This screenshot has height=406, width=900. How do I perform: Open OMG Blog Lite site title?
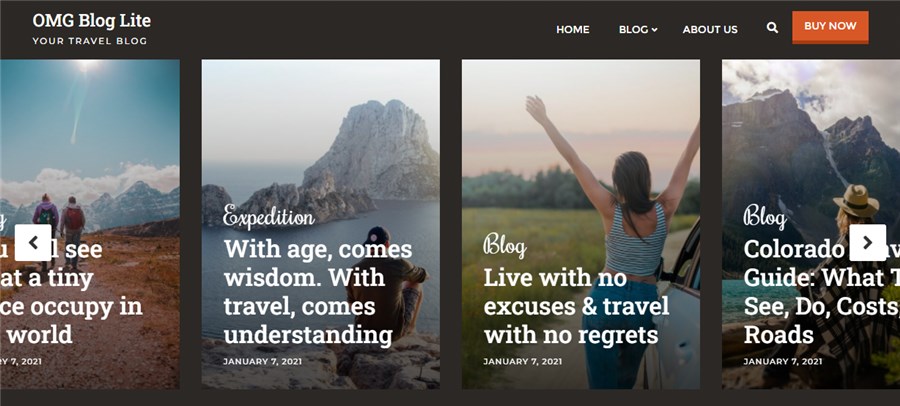tap(92, 21)
